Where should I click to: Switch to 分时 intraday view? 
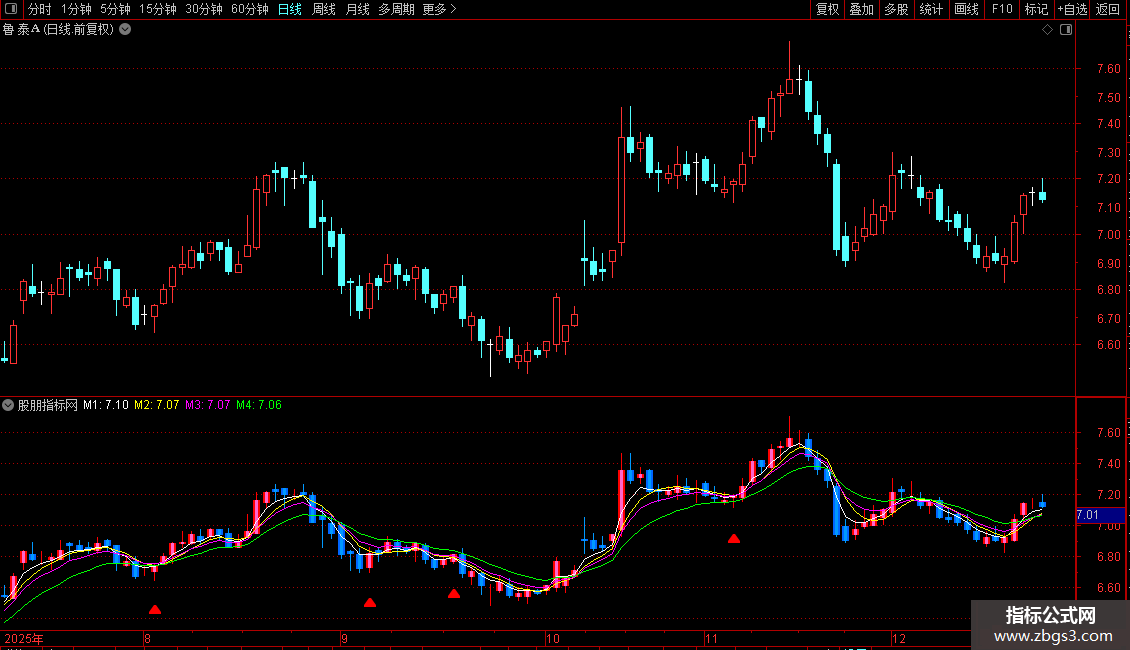40,9
